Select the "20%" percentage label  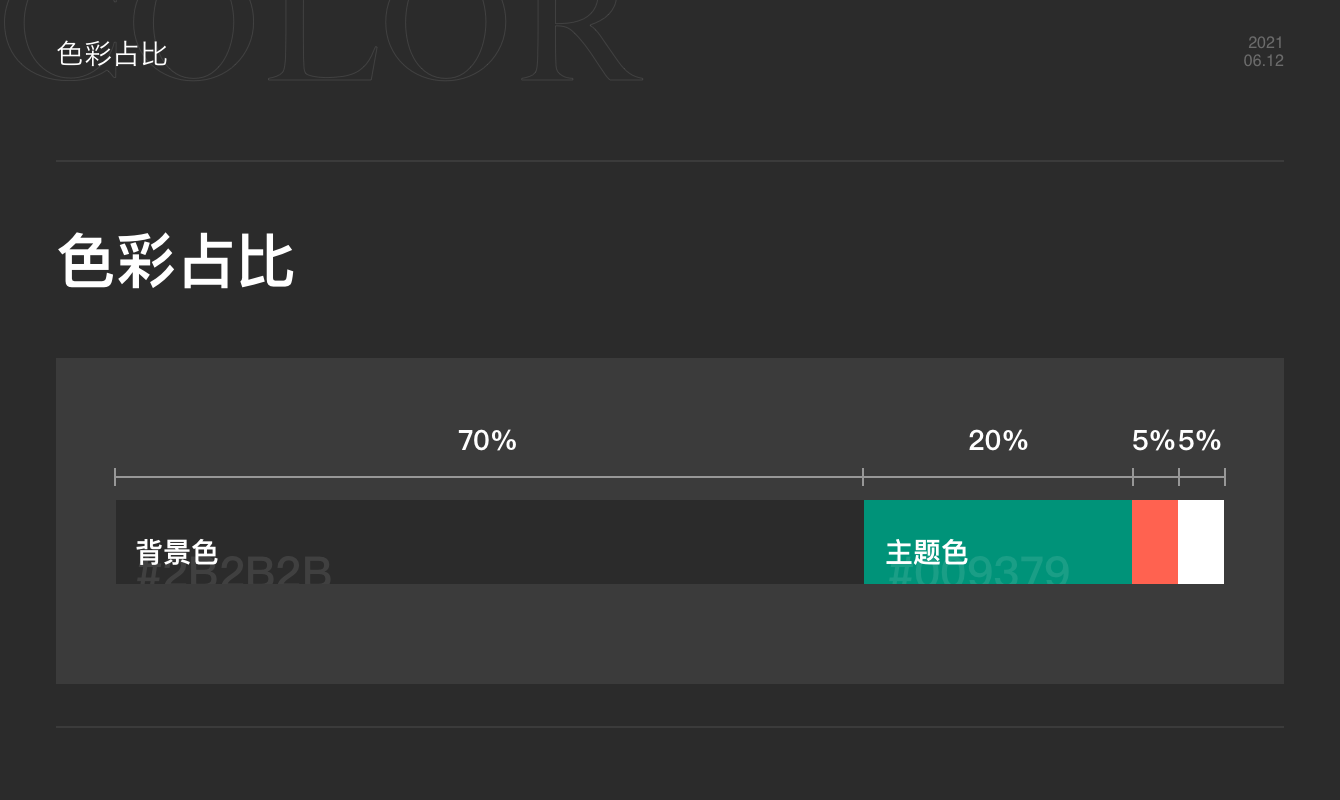(998, 440)
